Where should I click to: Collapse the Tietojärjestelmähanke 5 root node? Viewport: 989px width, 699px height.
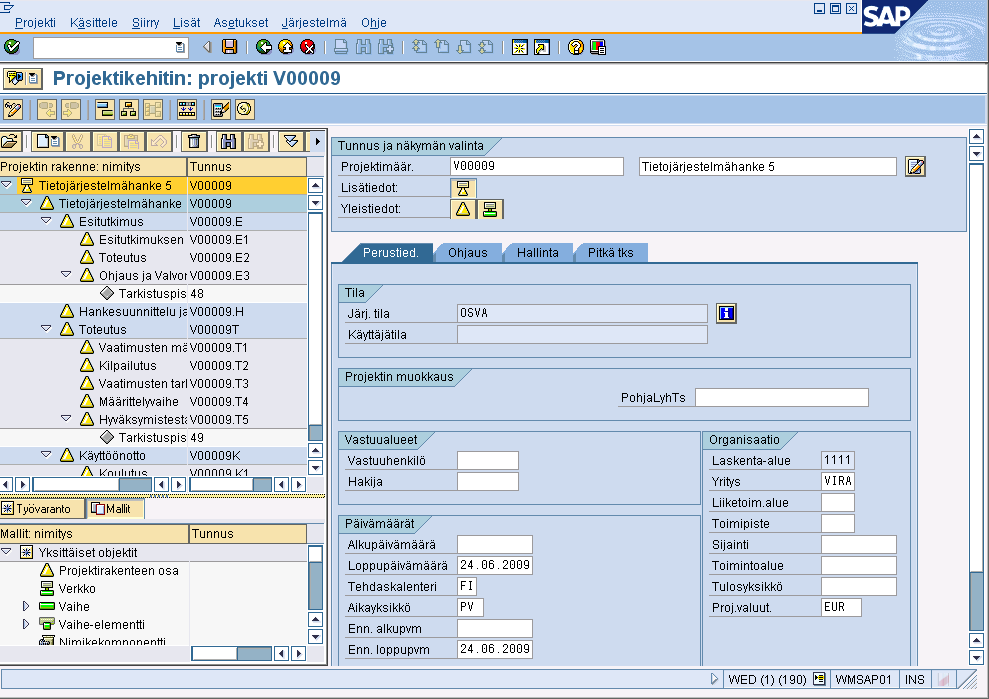[7, 185]
